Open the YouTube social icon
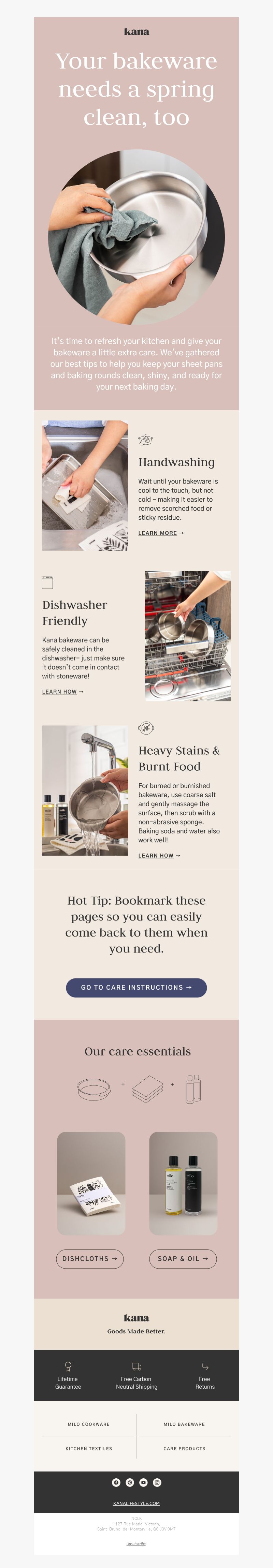Image resolution: width=273 pixels, height=1568 pixels. click(143, 1482)
